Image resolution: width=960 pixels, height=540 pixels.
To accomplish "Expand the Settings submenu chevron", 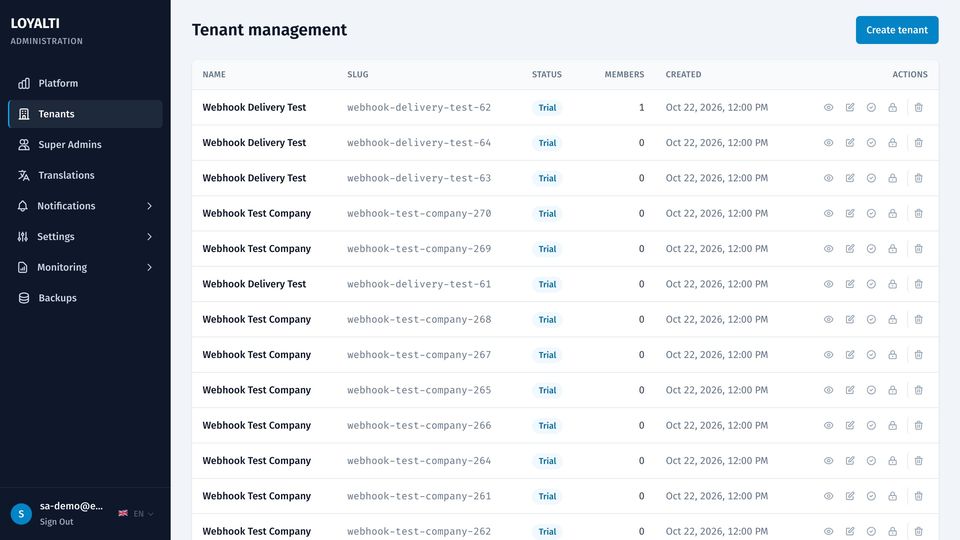I will pos(149,236).
